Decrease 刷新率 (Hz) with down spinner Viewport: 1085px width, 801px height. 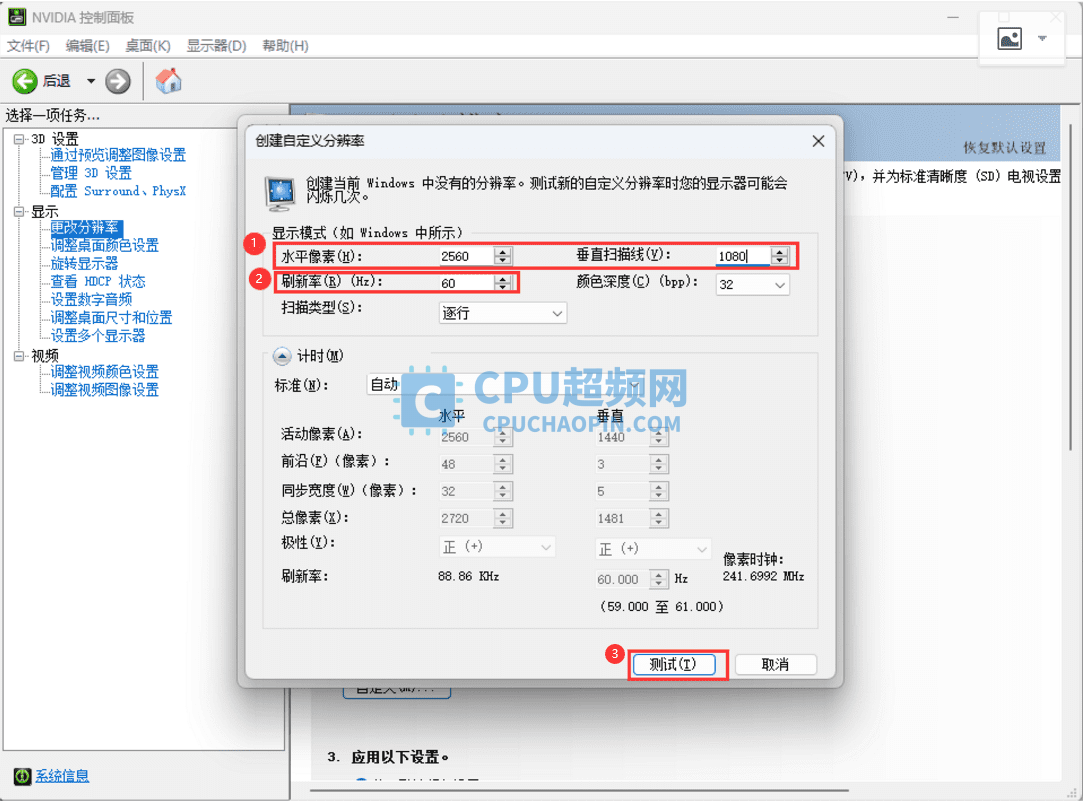pos(503,288)
